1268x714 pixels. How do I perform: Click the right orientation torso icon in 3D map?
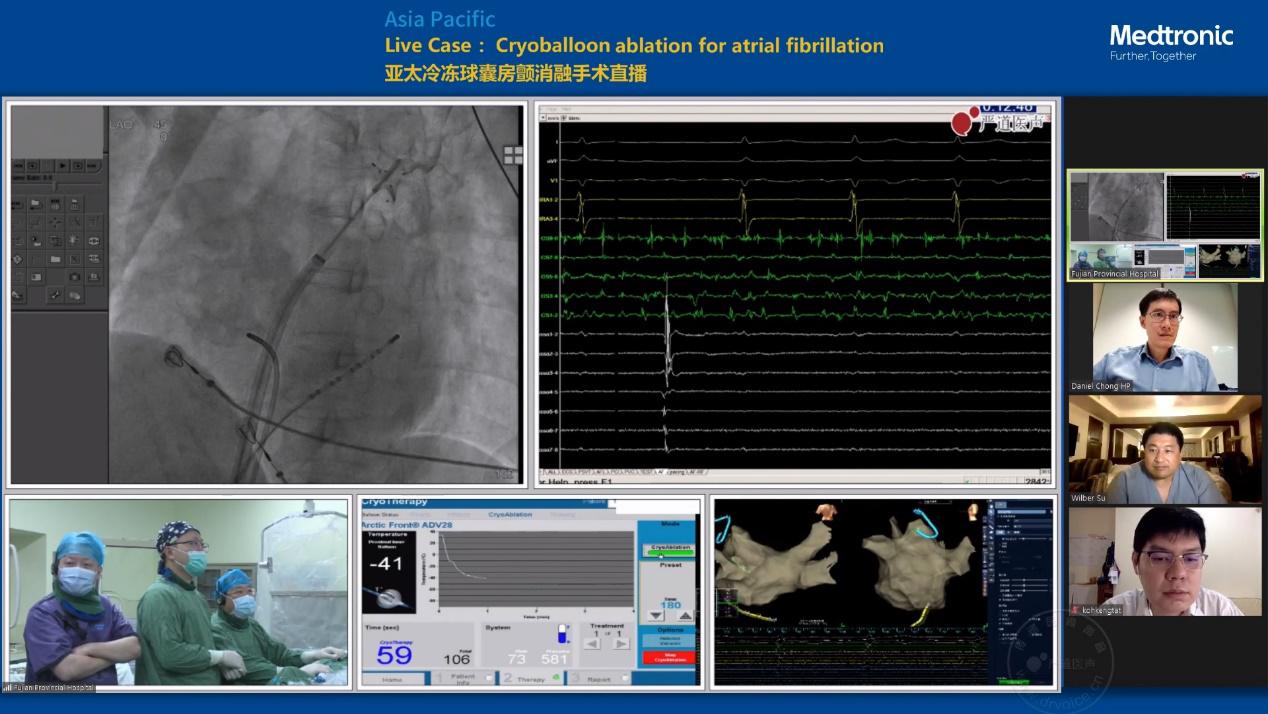[x=973, y=511]
